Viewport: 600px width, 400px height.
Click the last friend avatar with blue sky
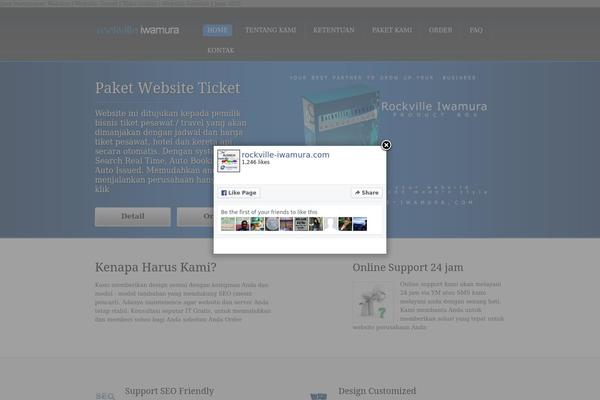pos(360,224)
